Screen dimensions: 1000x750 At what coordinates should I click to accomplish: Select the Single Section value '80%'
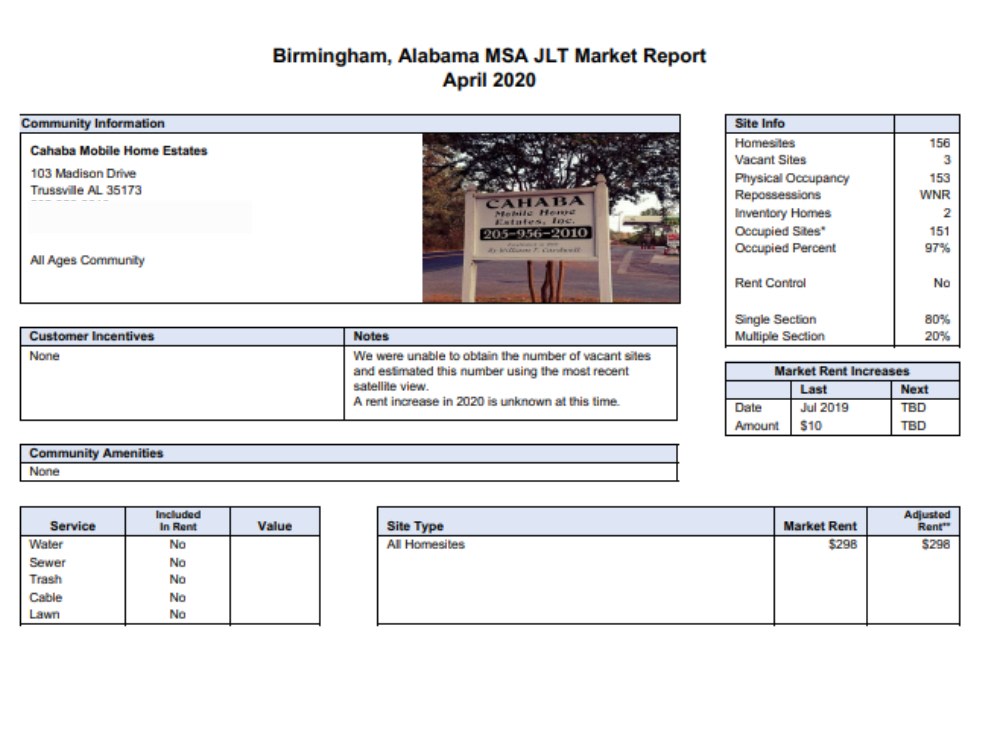938,319
